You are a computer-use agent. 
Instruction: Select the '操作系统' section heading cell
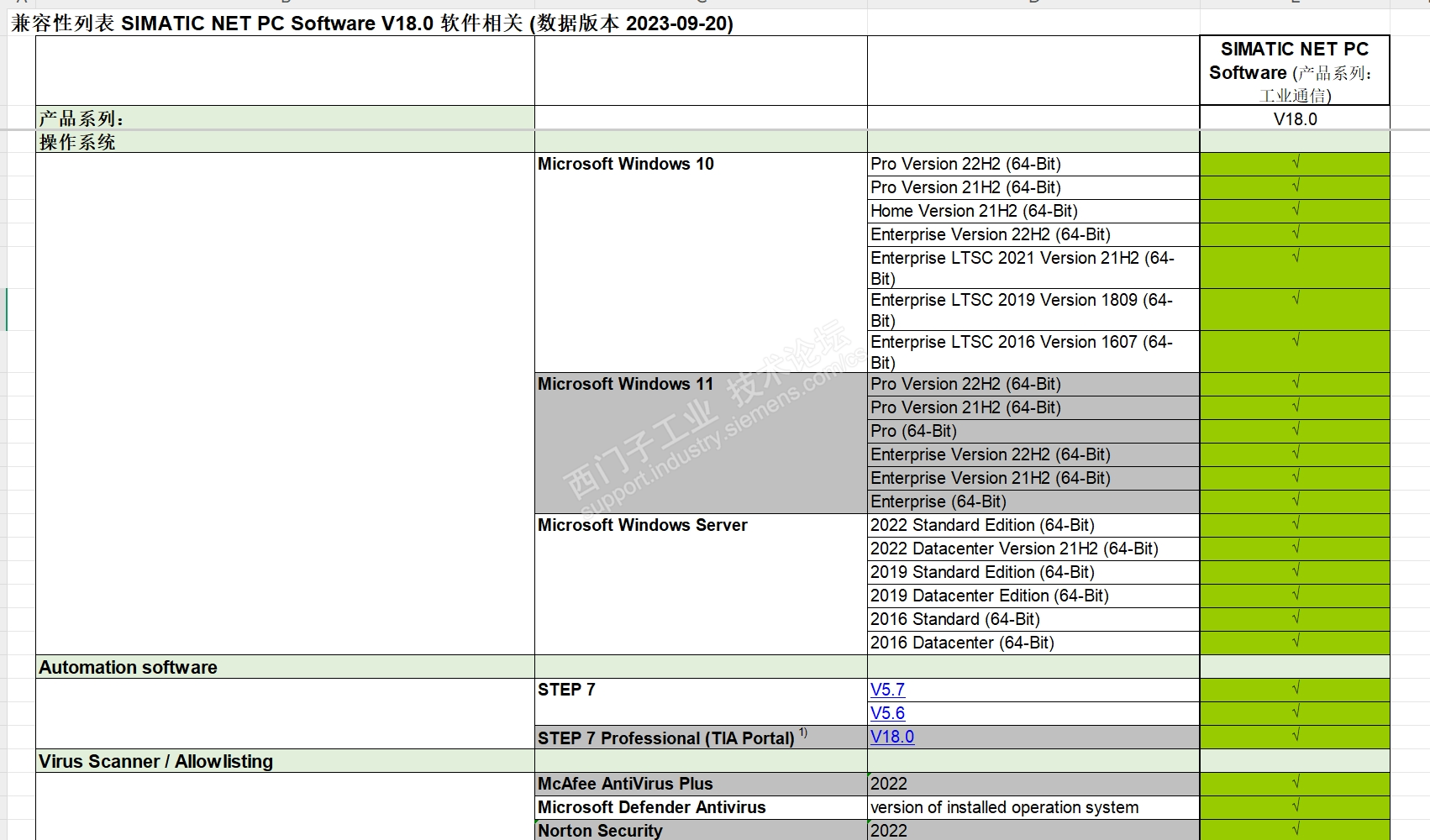(285, 142)
